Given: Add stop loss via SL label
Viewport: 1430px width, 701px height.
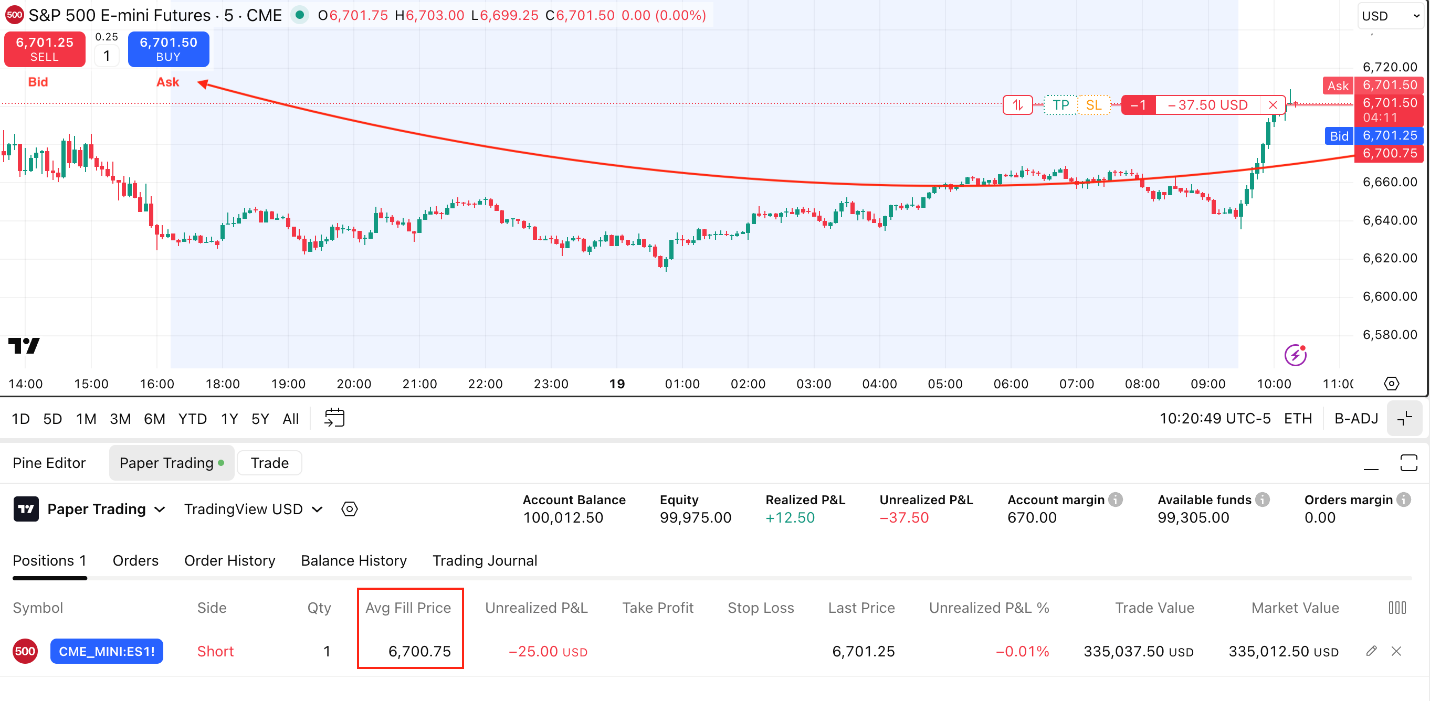Looking at the screenshot, I should tap(1094, 105).
